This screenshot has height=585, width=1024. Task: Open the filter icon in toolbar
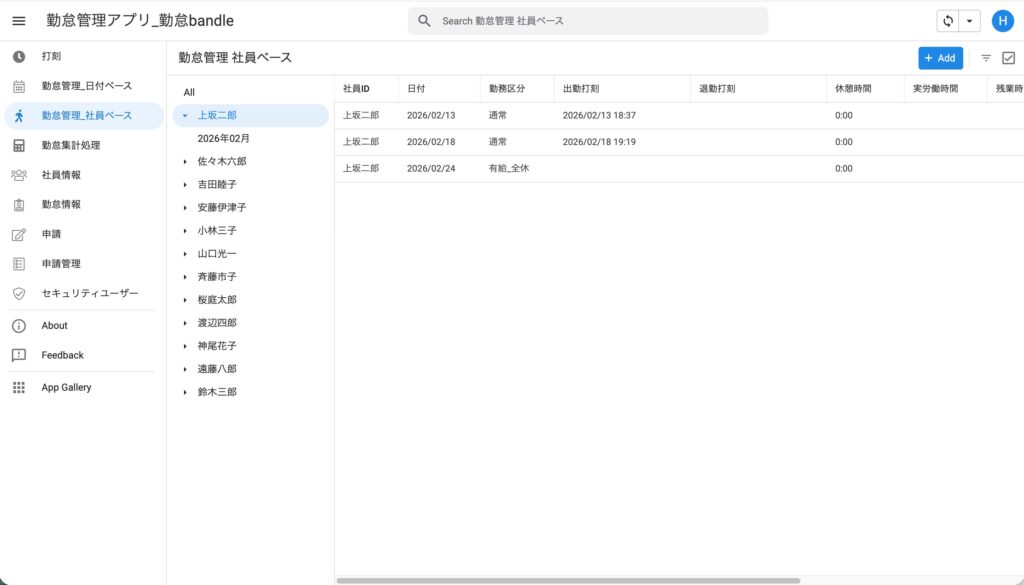986,58
